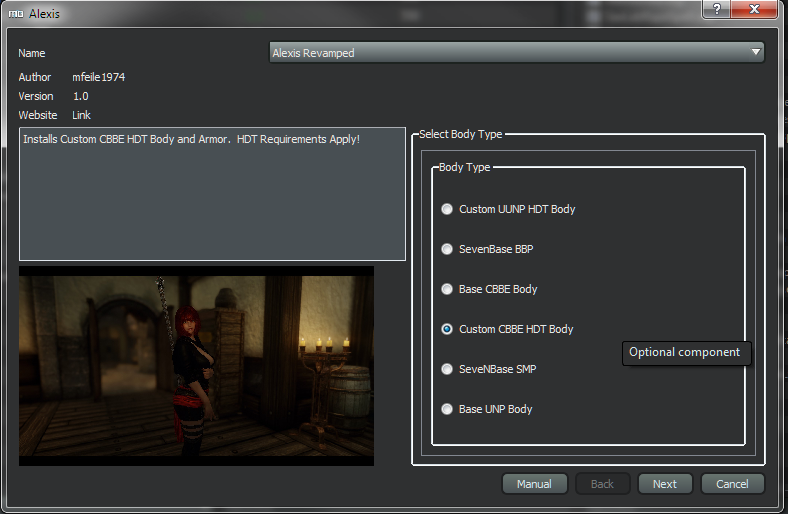Click the Select Body Type group header
The width and height of the screenshot is (788, 514).
pos(460,134)
